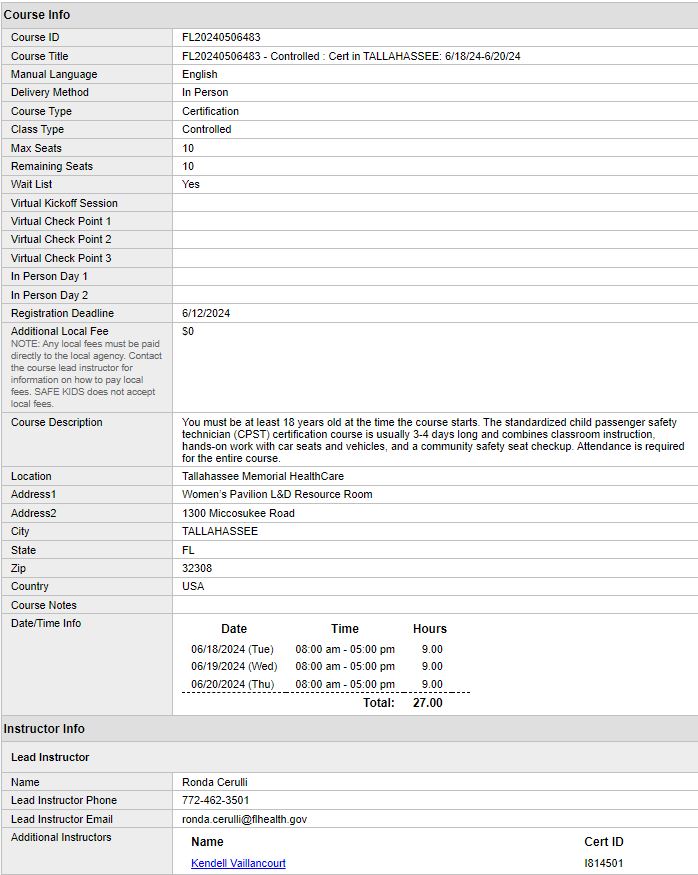698x875 pixels.
Task: Click the date 06/18/2024 (Tue)
Action: click(x=232, y=649)
